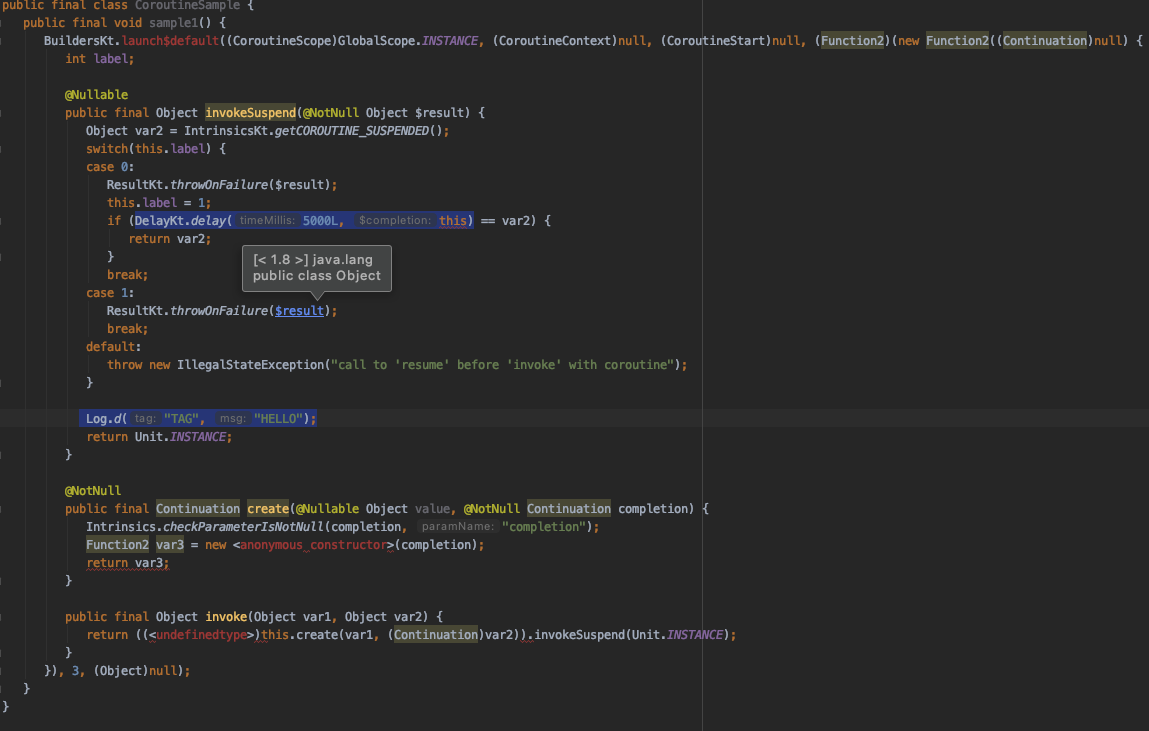Collapse the sample1 method in gutter
The image size is (1149, 731).
(3, 22)
